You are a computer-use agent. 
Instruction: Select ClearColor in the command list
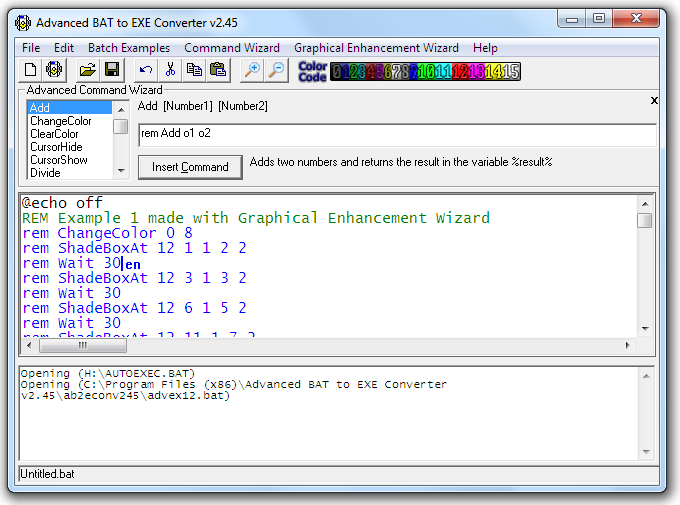[70, 134]
